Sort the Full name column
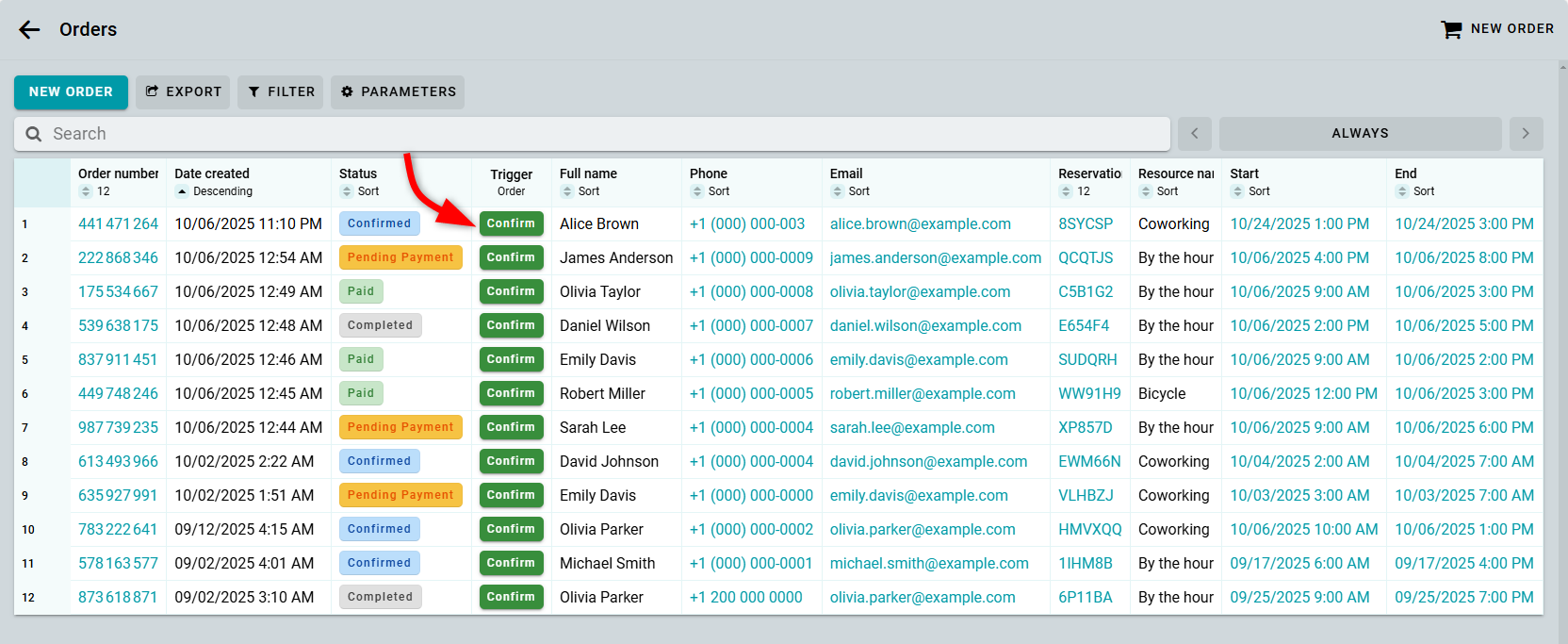 point(567,191)
